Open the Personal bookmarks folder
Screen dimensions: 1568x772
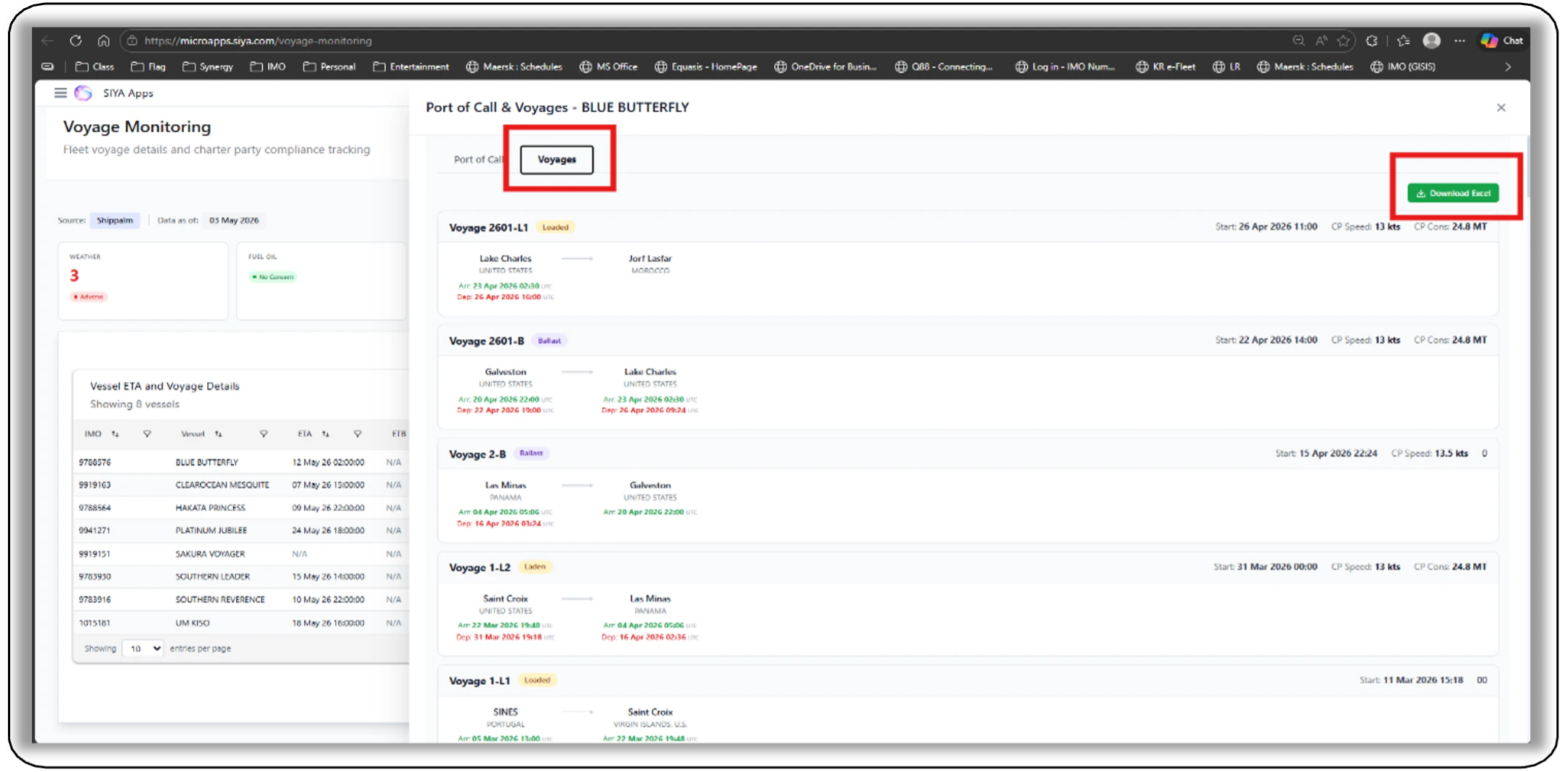[x=329, y=67]
